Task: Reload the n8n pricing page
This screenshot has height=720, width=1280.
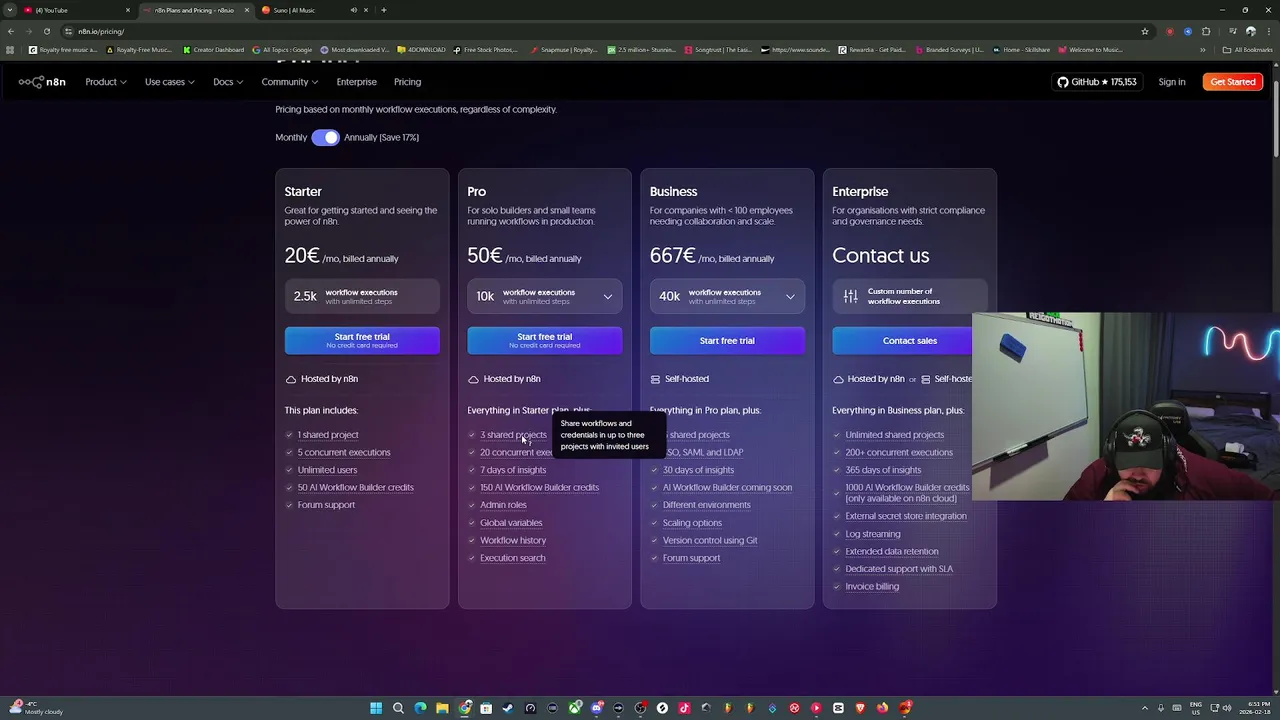Action: point(46,31)
